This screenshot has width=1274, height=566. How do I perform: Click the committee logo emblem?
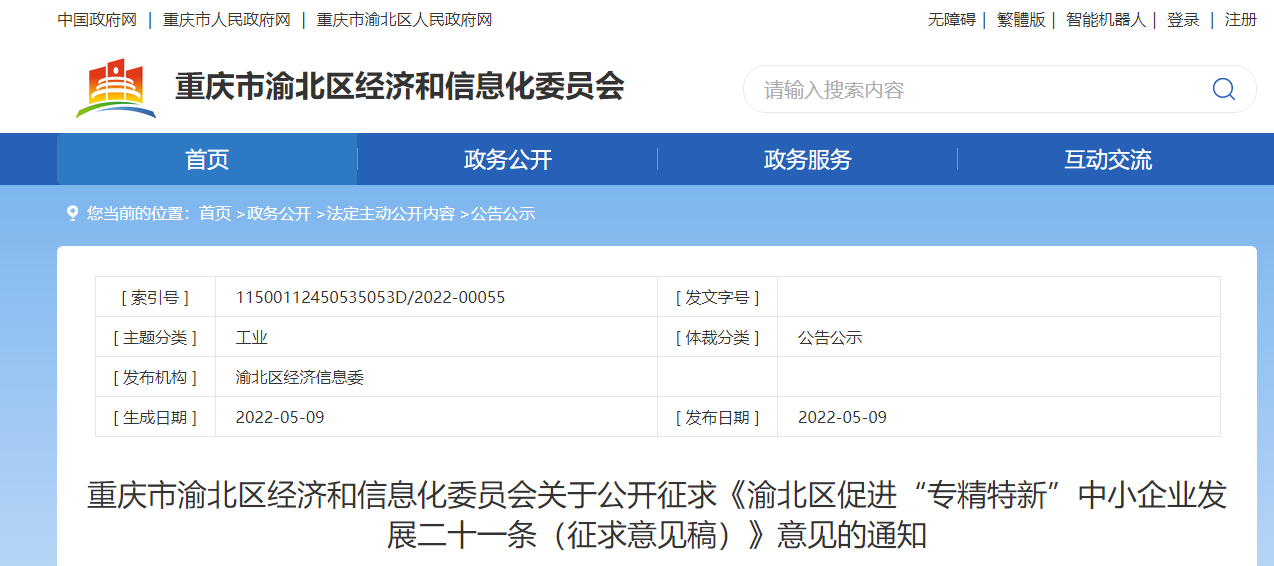tap(116, 88)
